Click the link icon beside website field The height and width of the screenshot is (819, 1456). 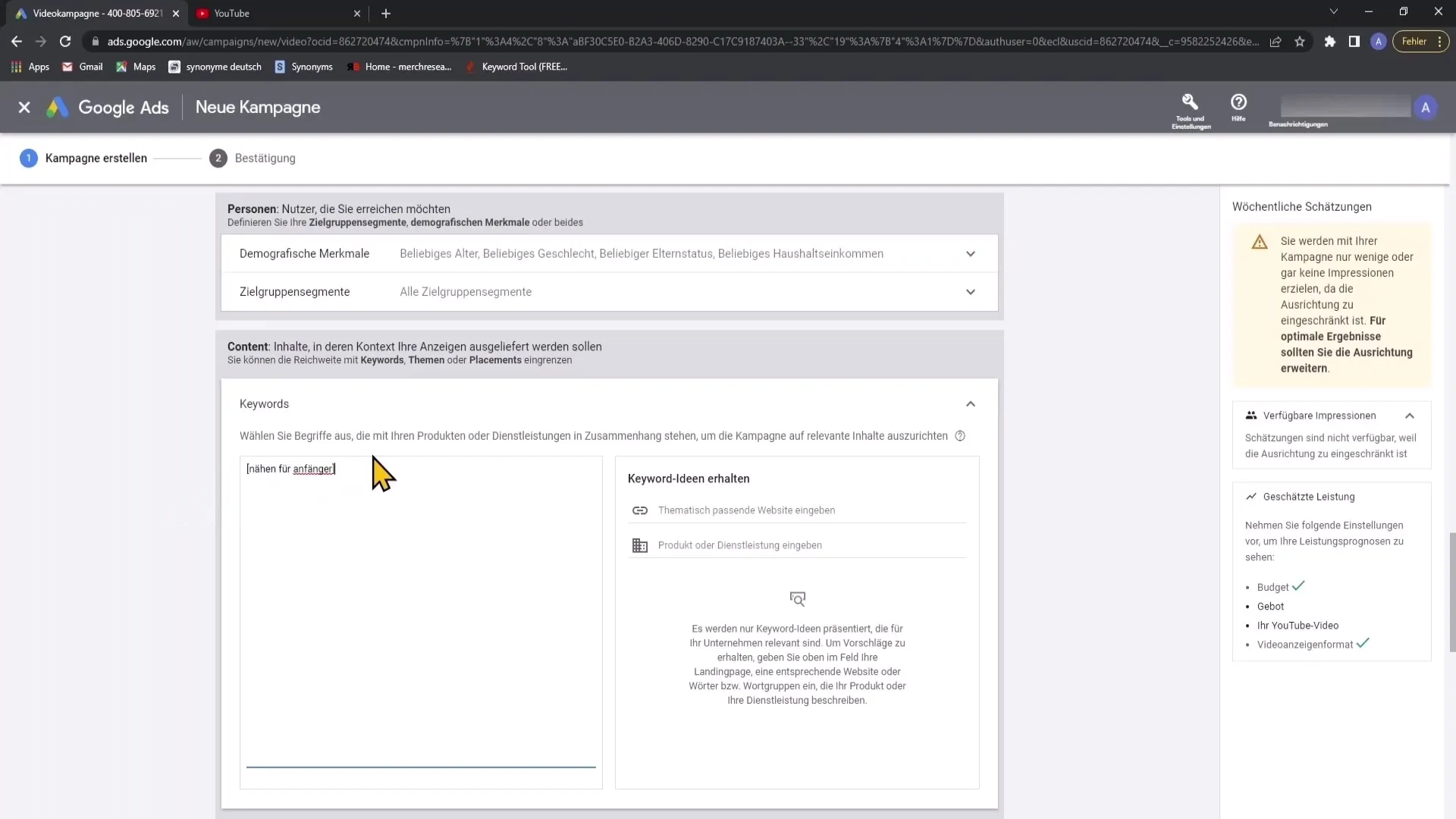pos(639,510)
